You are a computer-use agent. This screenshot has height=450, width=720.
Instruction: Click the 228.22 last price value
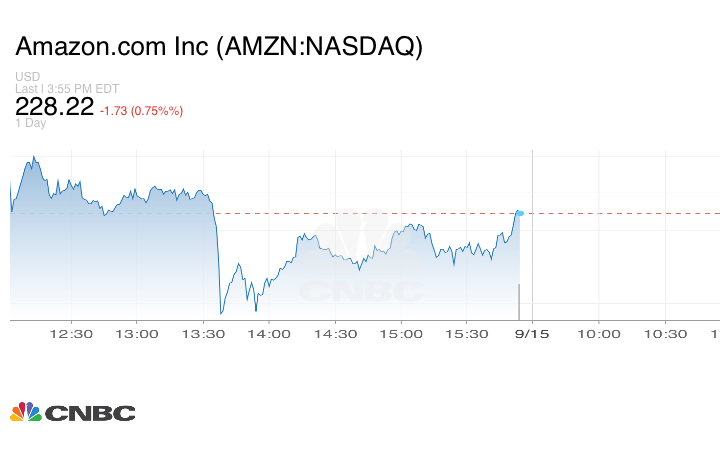(54, 107)
